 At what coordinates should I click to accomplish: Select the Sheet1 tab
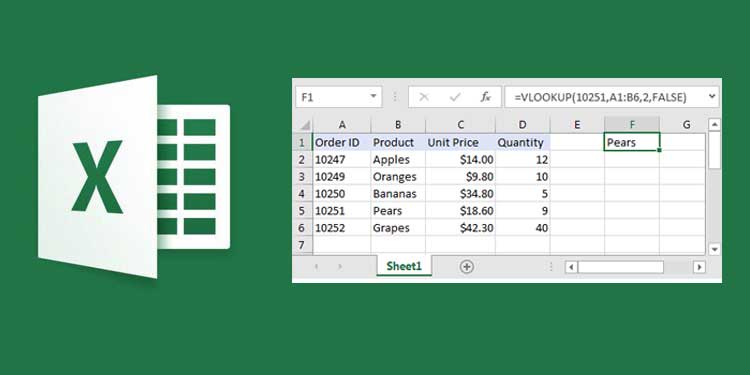tap(404, 266)
